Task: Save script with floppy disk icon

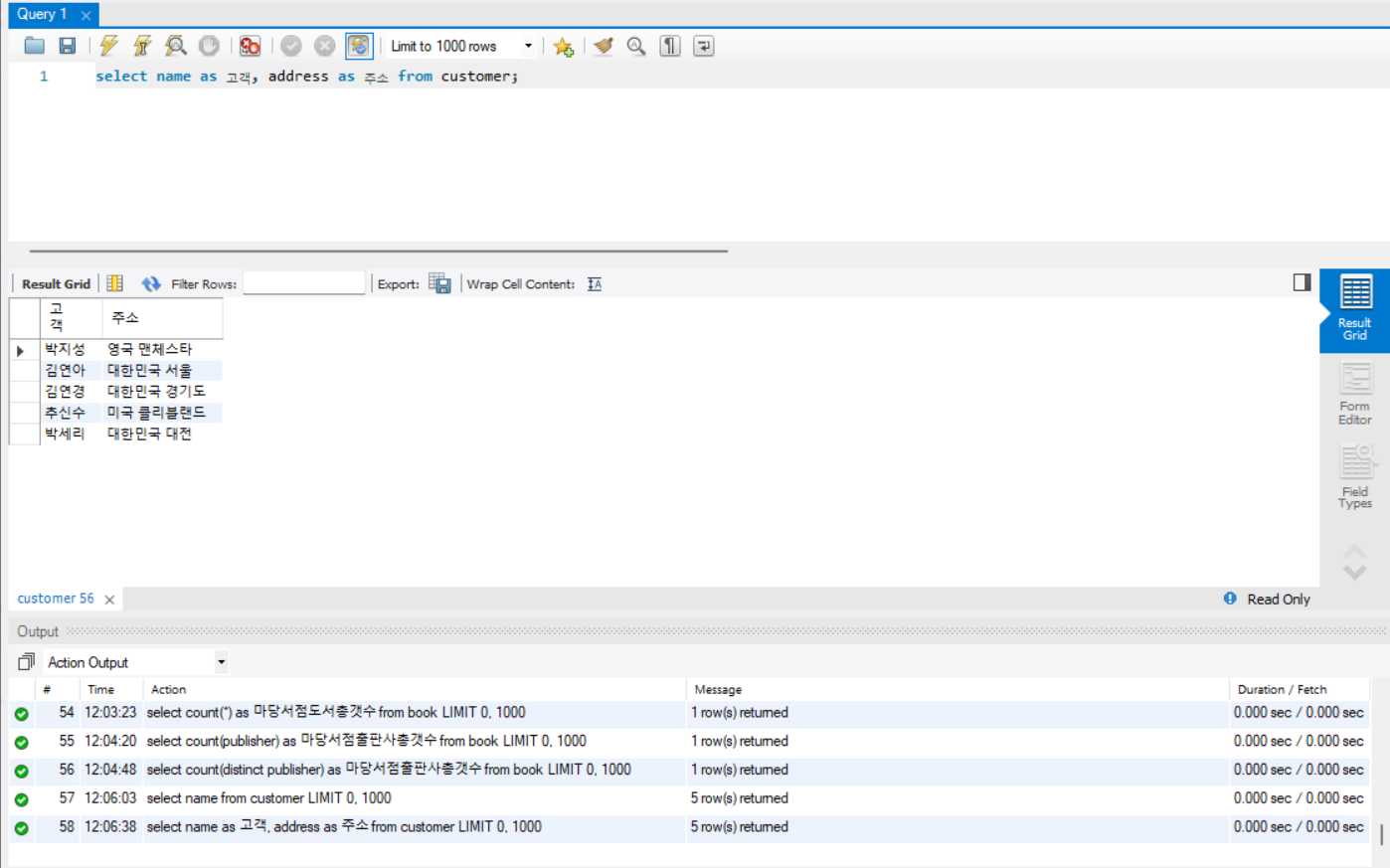Action: 68,46
